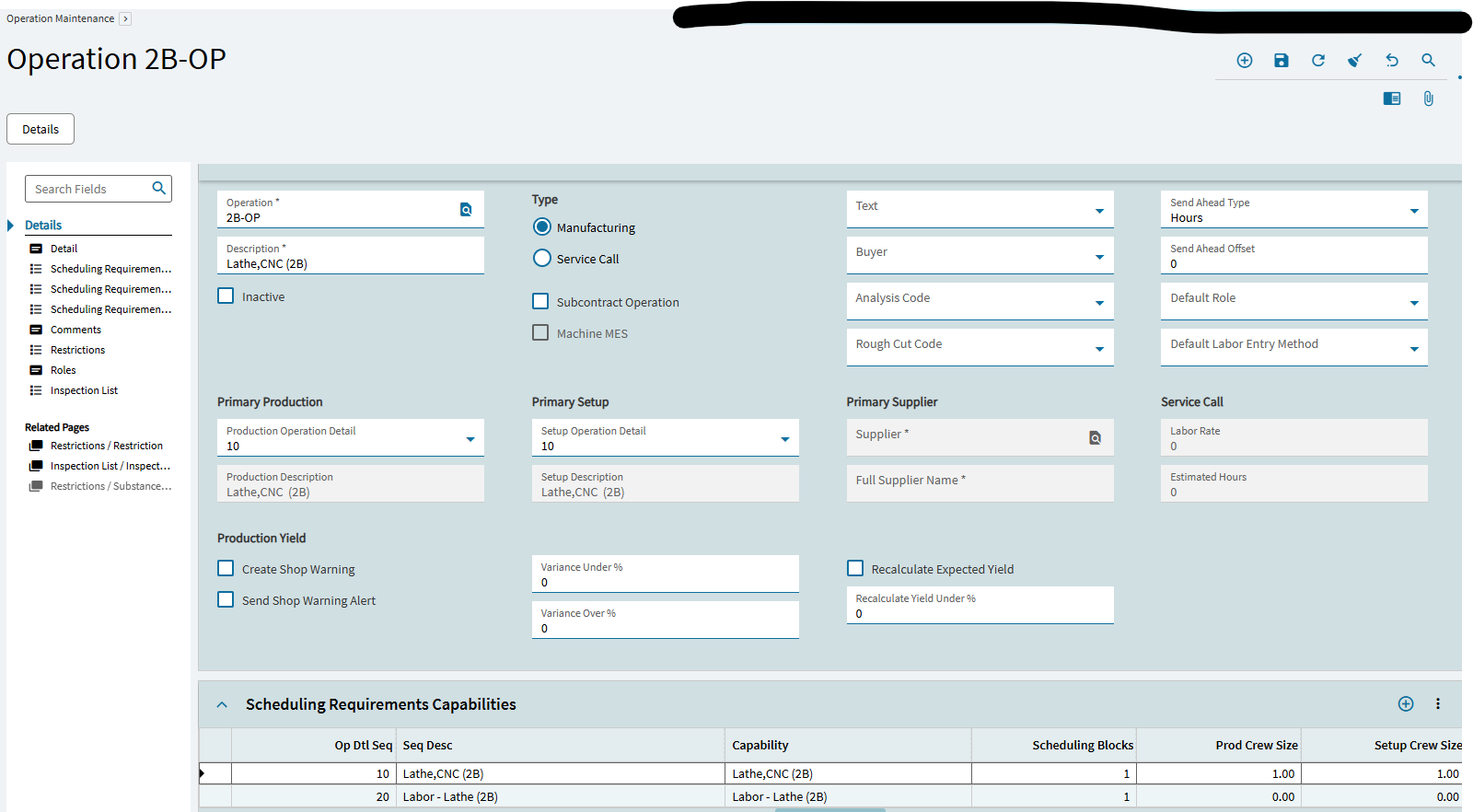This screenshot has height=812, width=1473.
Task: Enable Create Shop Warning checkbox
Action: [x=226, y=568]
